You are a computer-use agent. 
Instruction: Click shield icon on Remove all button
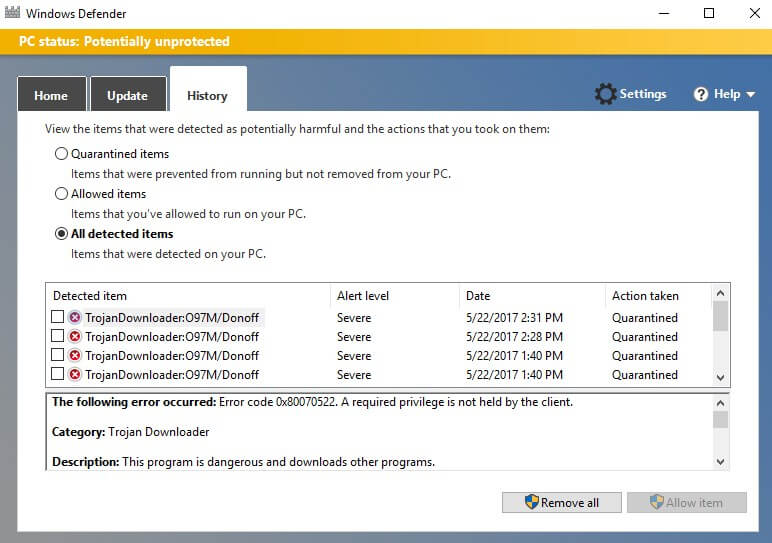click(532, 502)
